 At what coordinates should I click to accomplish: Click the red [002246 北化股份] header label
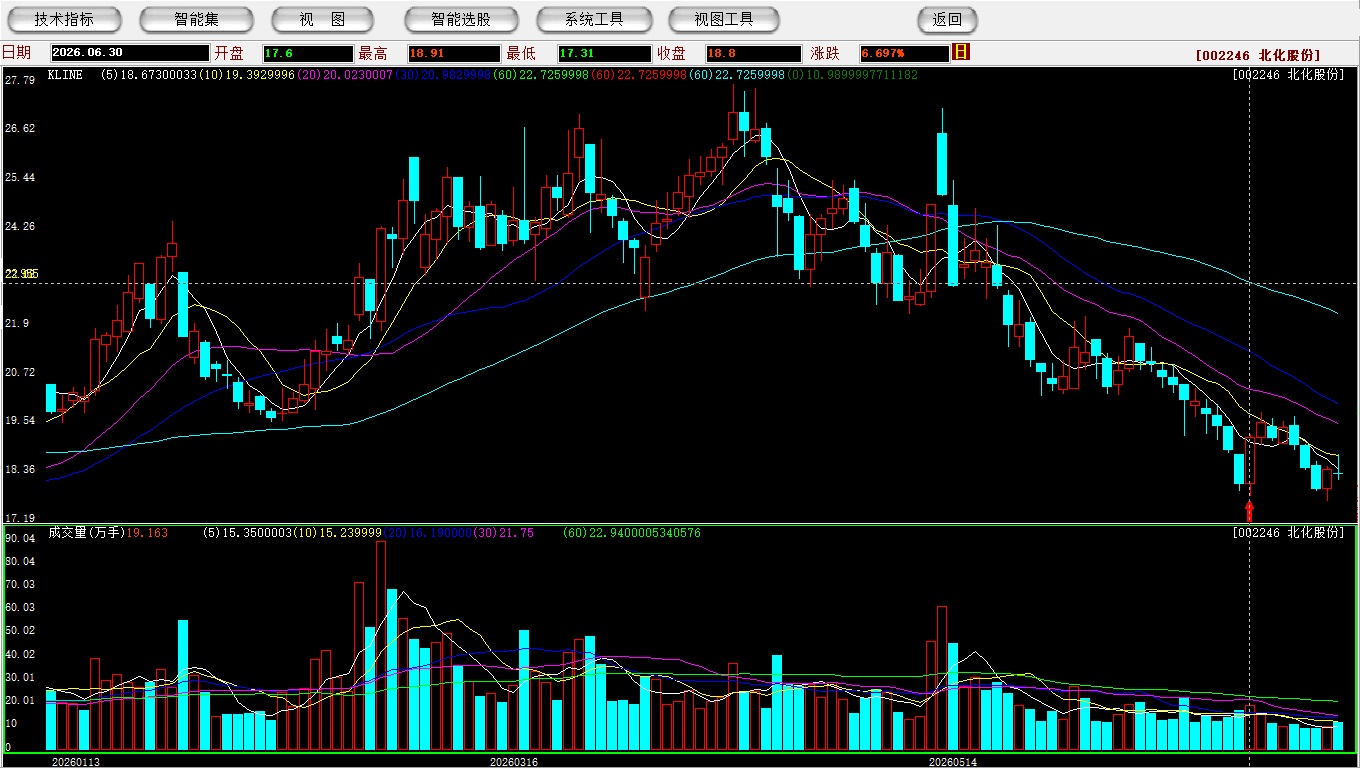(1258, 55)
